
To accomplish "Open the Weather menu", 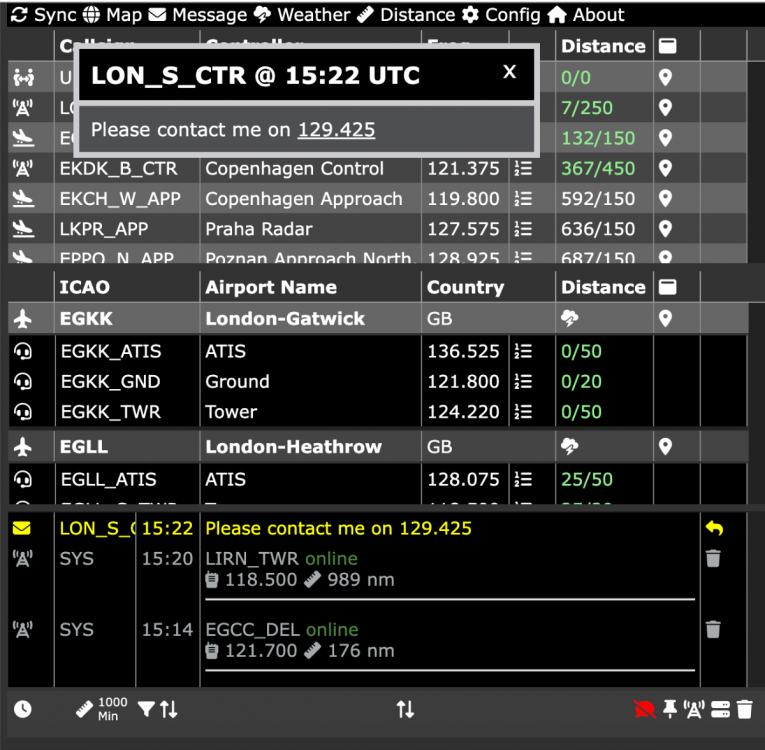I will (x=302, y=15).
